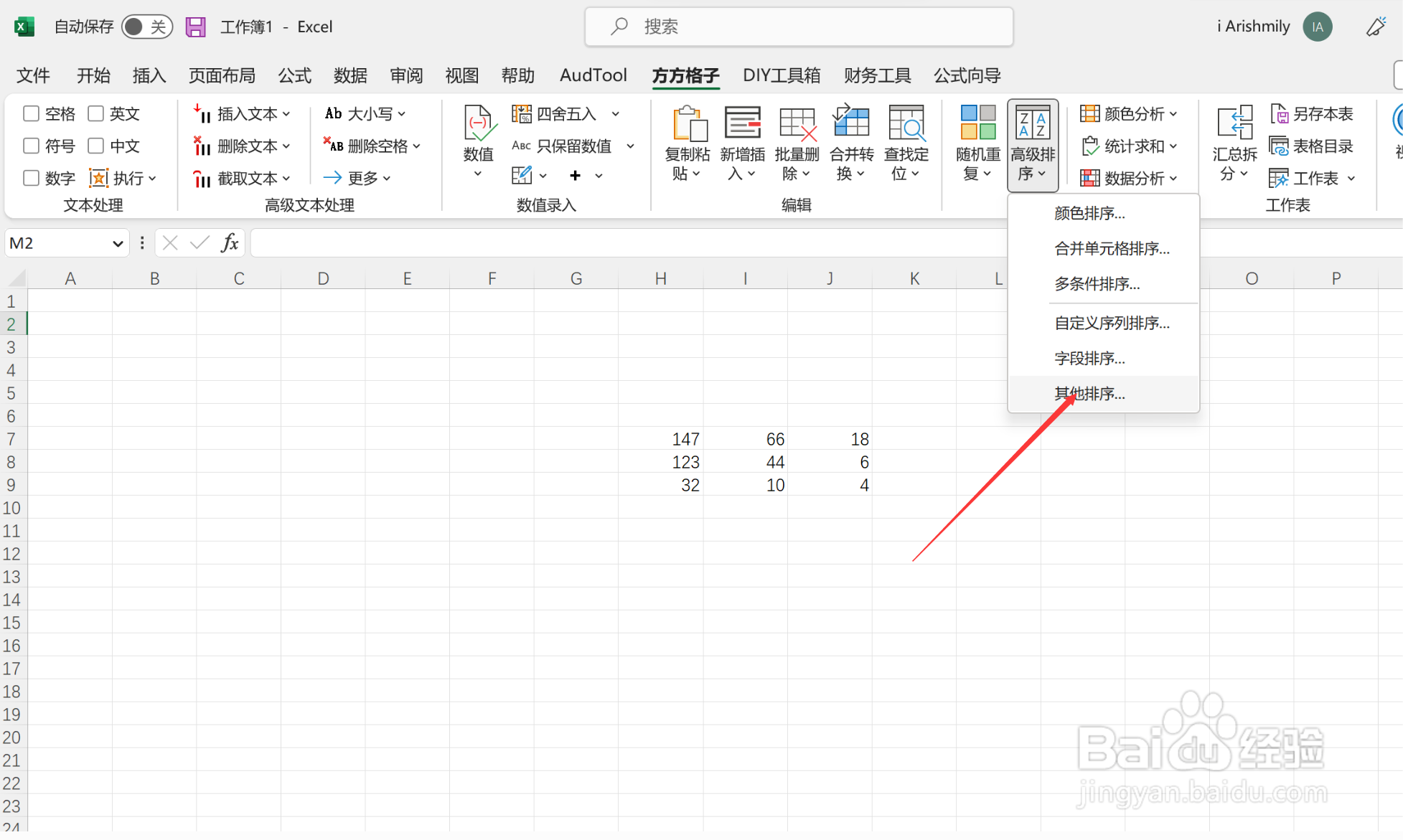Check the 中文 option
Screen dimensions: 1403x840
pyautogui.click(x=97, y=146)
